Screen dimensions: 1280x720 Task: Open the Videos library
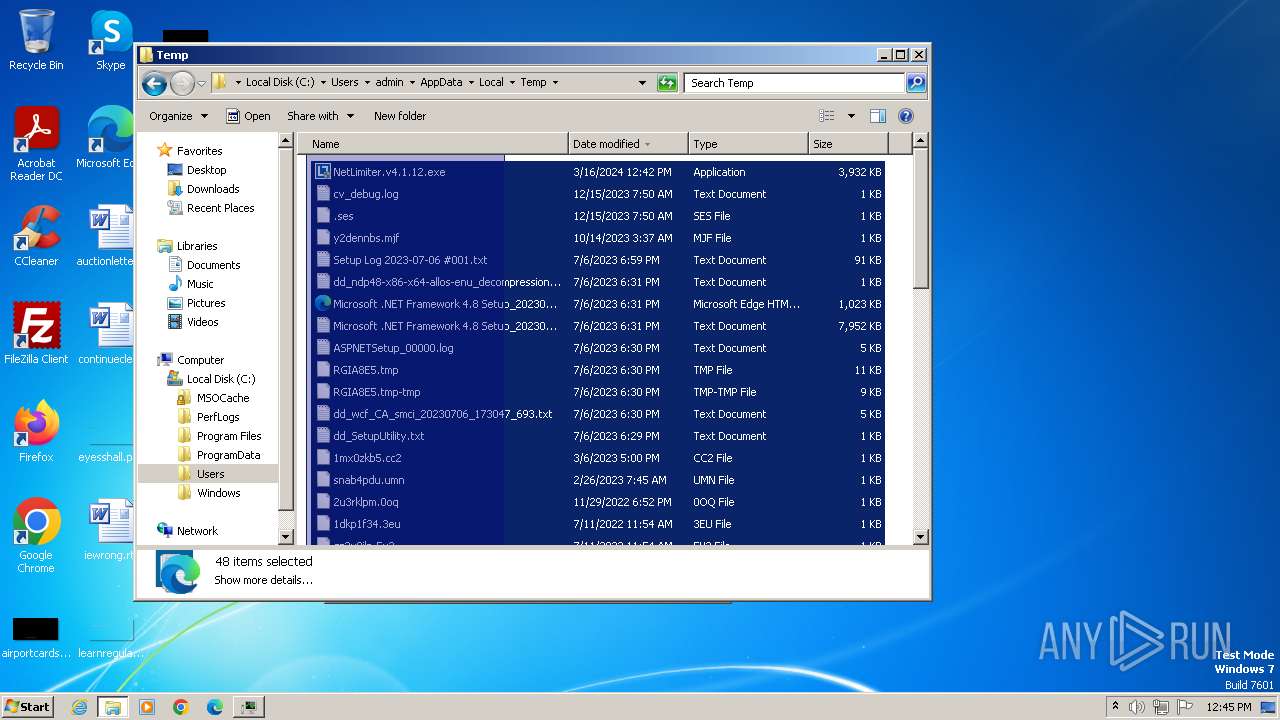202,322
